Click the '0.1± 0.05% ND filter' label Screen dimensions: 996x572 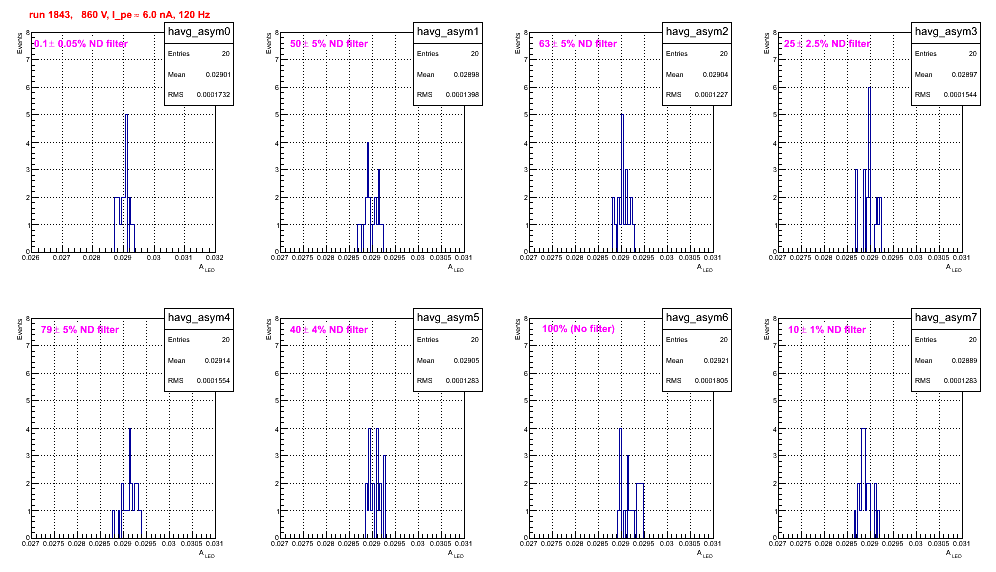pyautogui.click(x=81, y=44)
